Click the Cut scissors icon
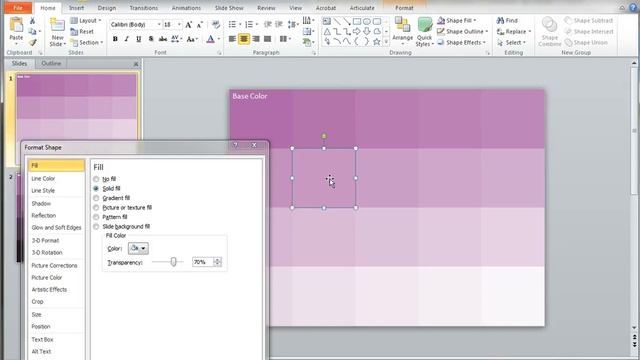Viewport: 640px width, 360px height. point(32,21)
